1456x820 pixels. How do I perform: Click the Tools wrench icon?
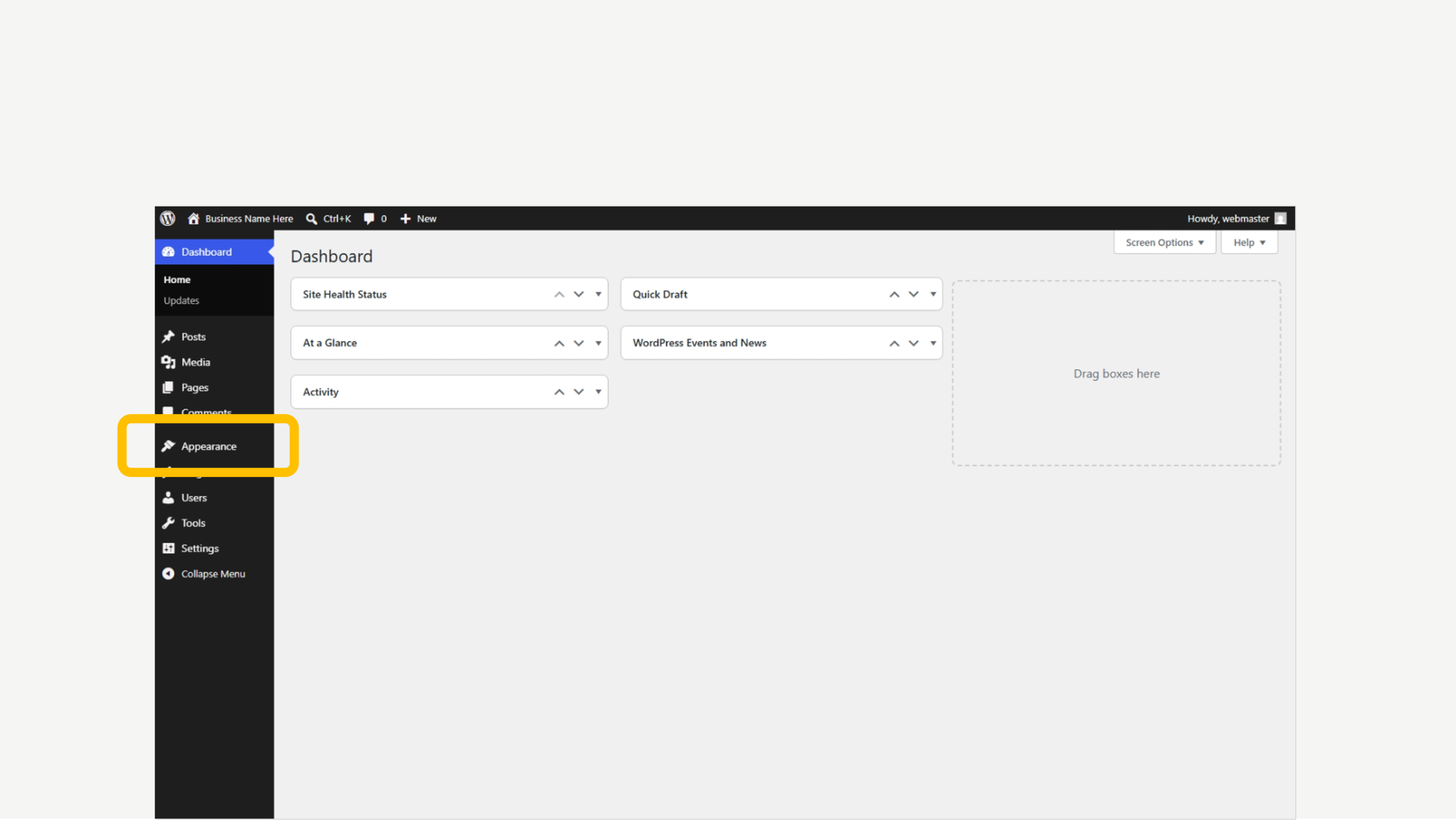pyautogui.click(x=168, y=523)
